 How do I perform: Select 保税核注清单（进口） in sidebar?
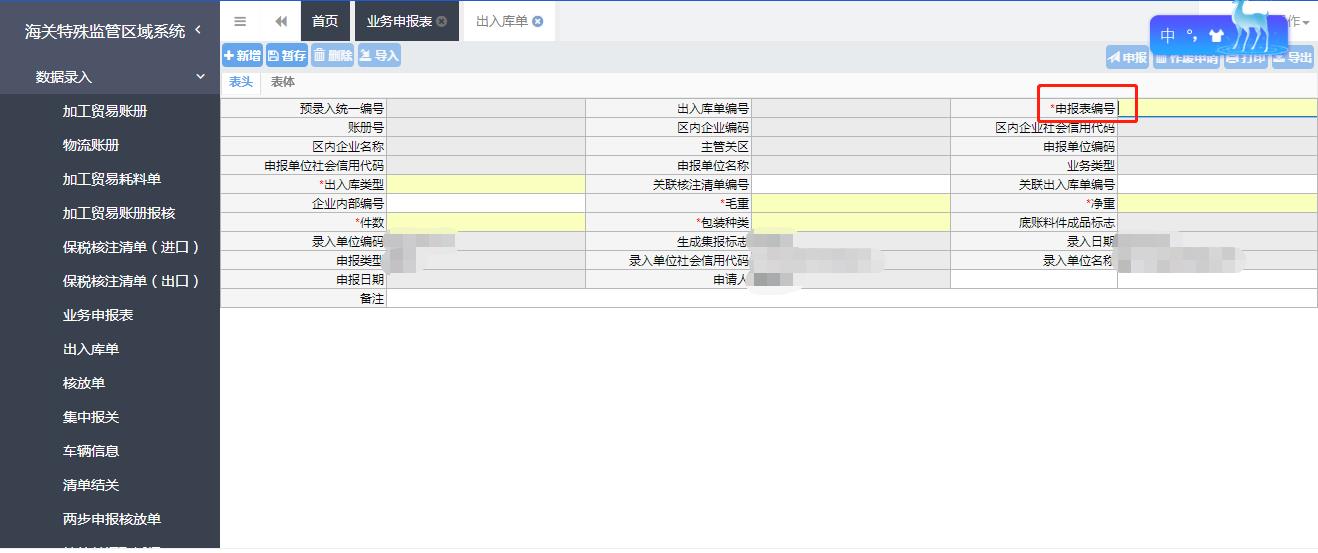click(x=131, y=247)
